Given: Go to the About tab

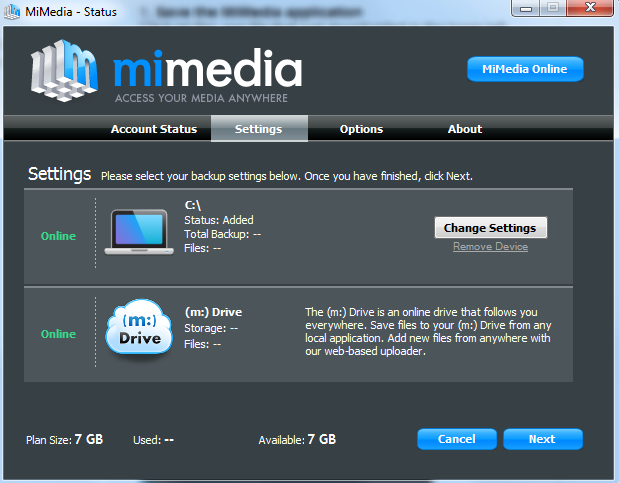Looking at the screenshot, I should [465, 129].
